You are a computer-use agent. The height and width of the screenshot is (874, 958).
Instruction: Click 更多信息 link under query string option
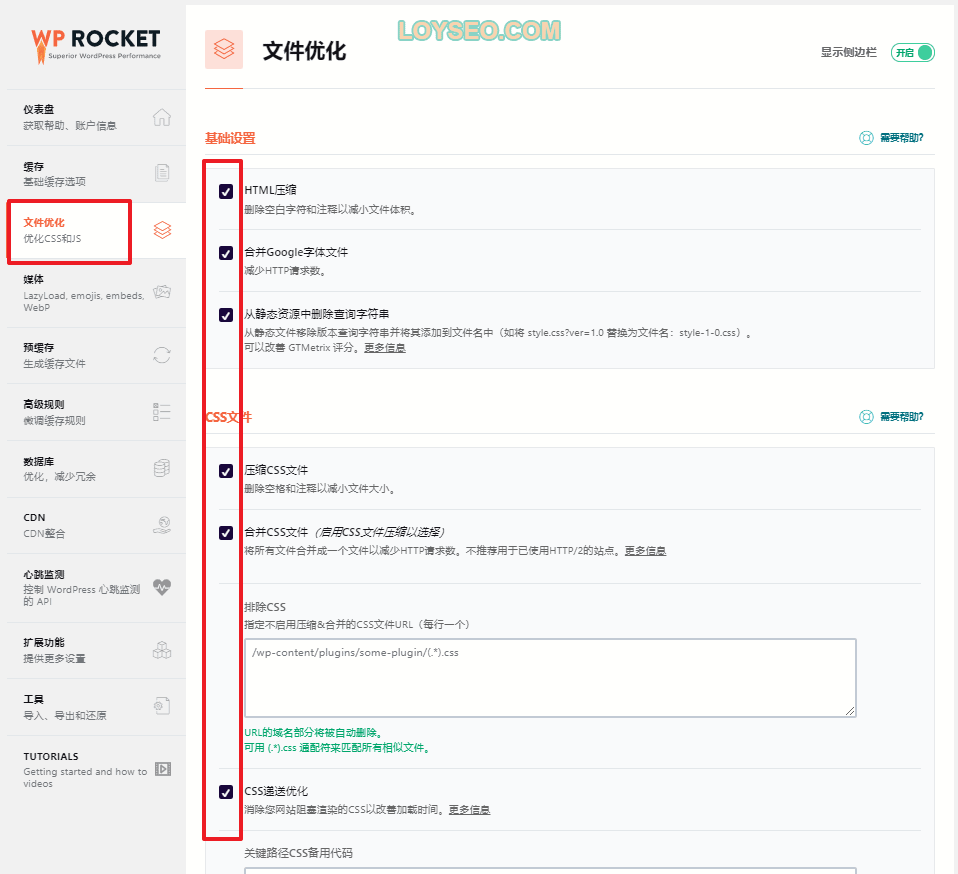(x=385, y=348)
